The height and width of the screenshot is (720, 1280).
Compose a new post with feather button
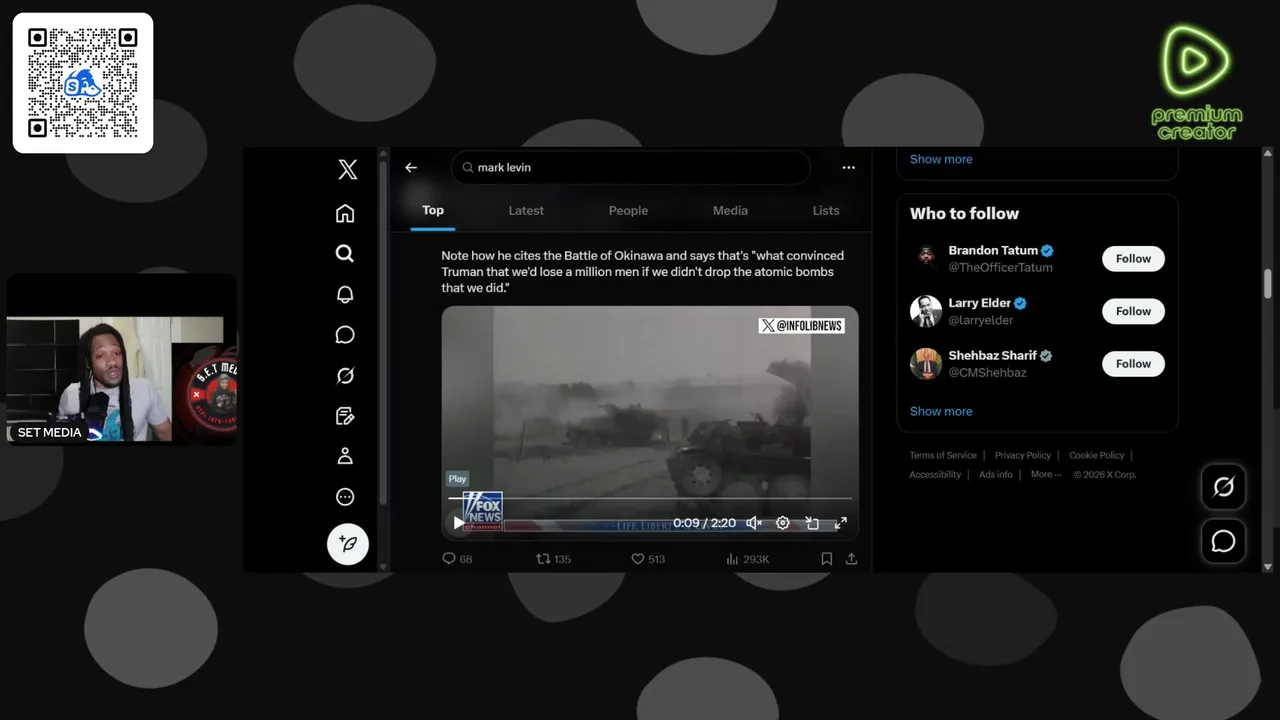(348, 544)
